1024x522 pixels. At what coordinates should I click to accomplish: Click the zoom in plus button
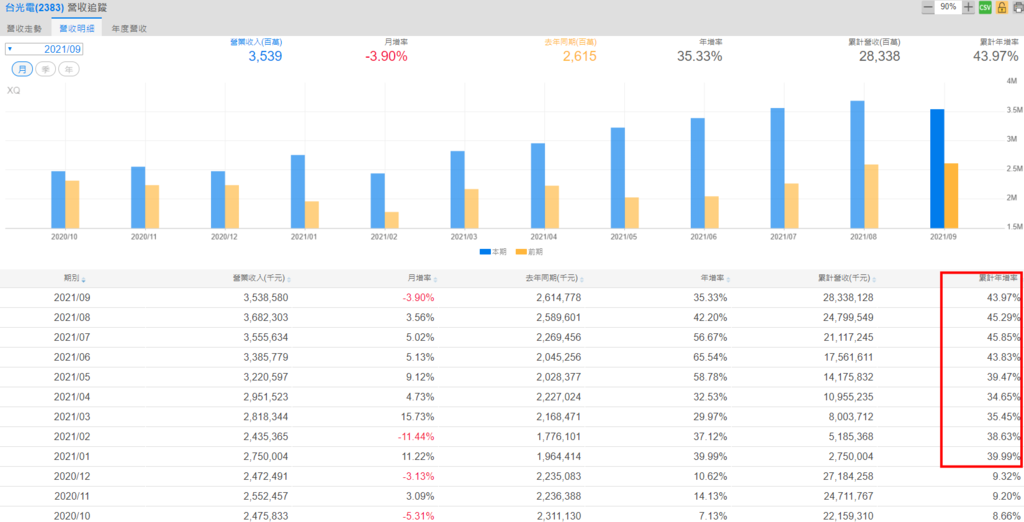tap(968, 7)
